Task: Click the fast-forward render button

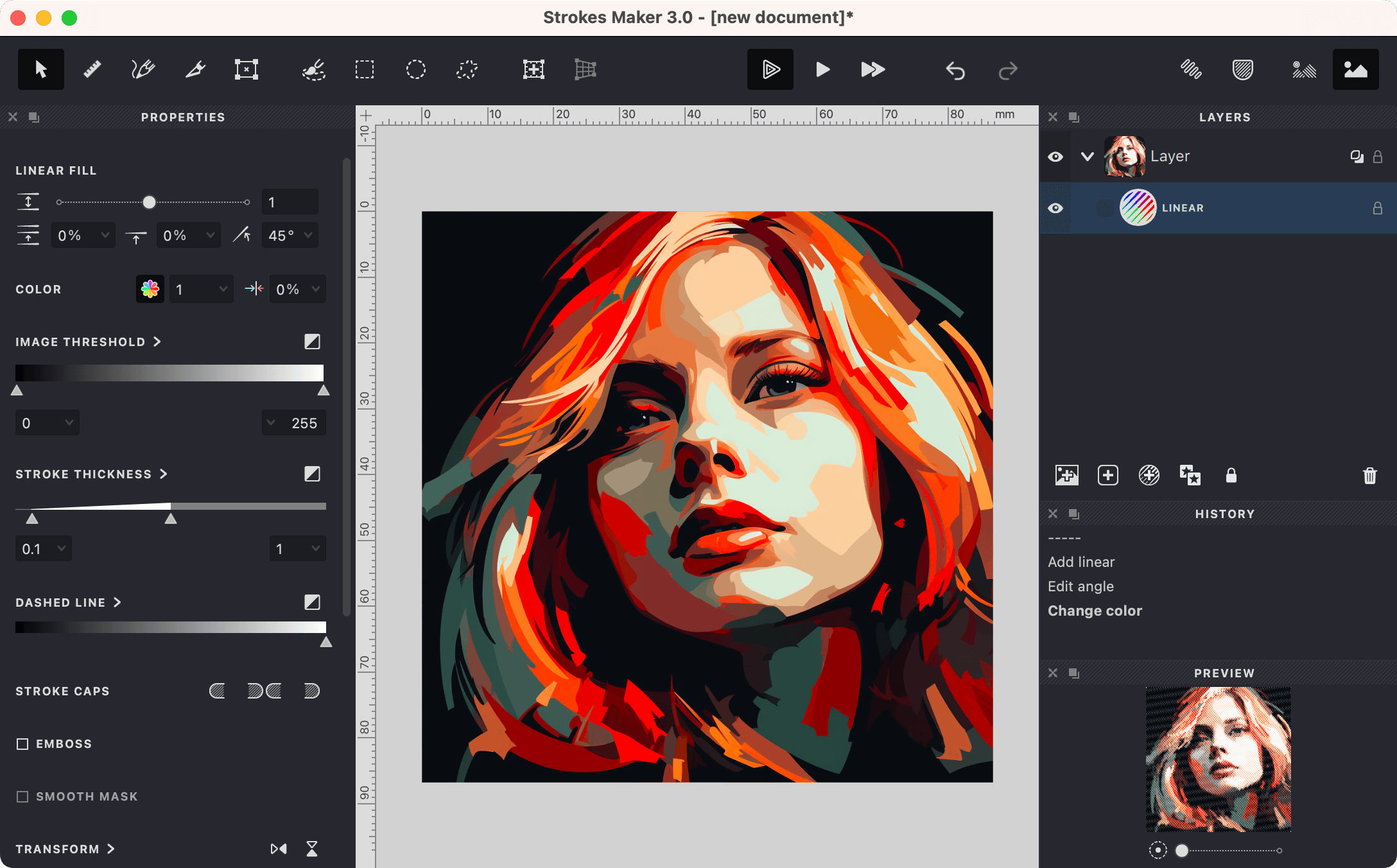Action: pyautogui.click(x=873, y=69)
